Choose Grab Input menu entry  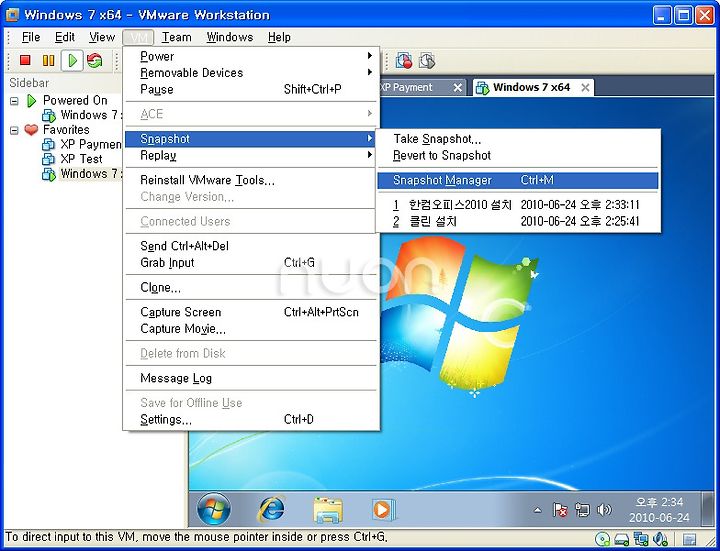pos(251,263)
